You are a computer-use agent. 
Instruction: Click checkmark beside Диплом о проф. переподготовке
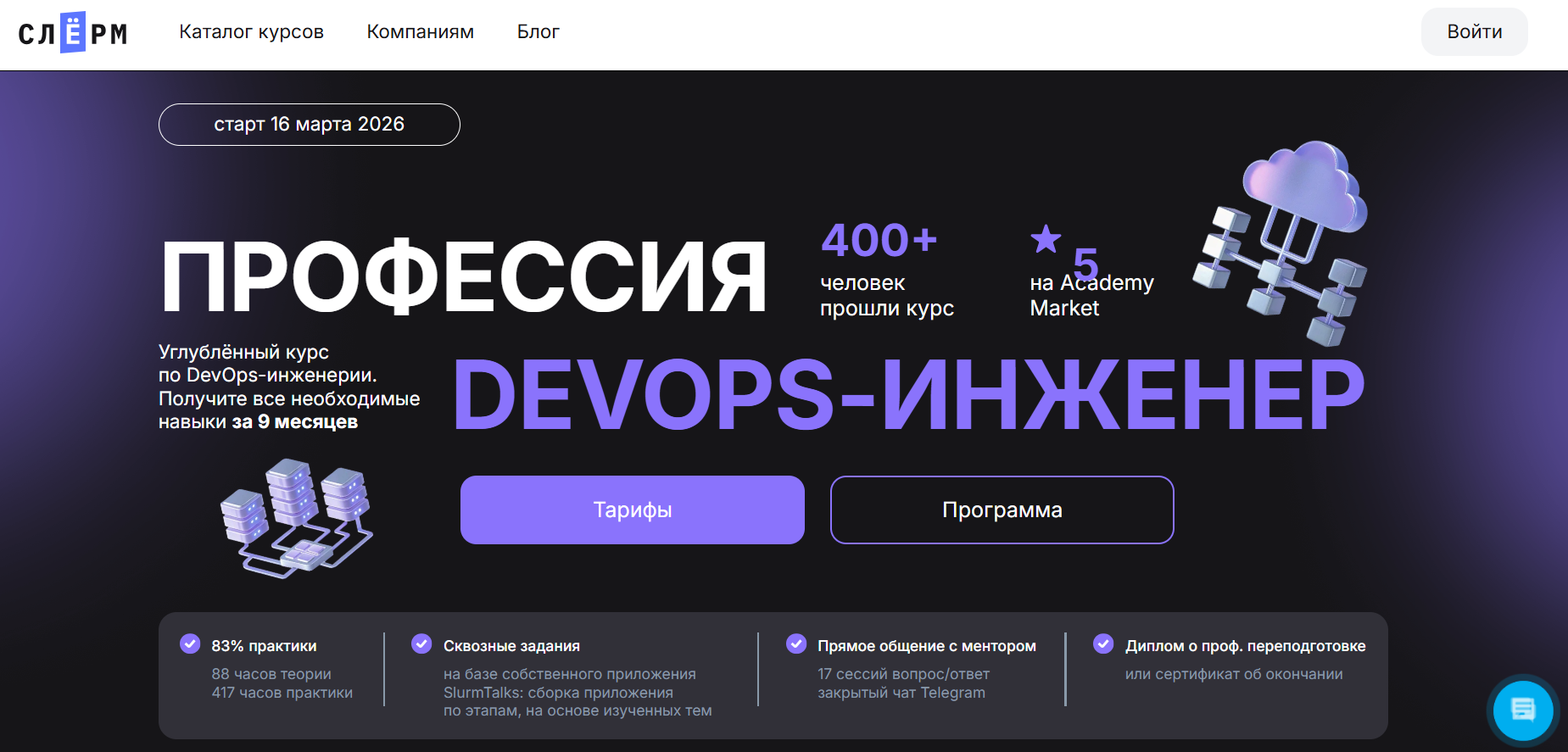pos(1103,644)
